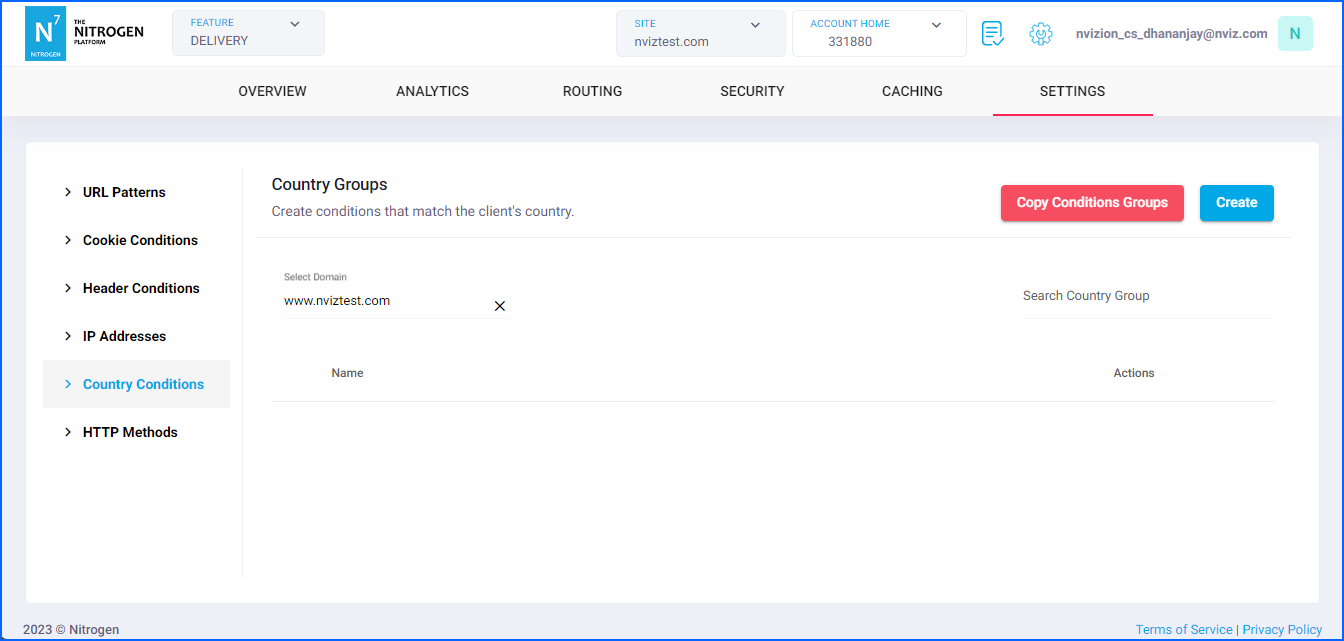Click the Nitrogen N7 logo
This screenshot has height=641, width=1344.
[45, 33]
